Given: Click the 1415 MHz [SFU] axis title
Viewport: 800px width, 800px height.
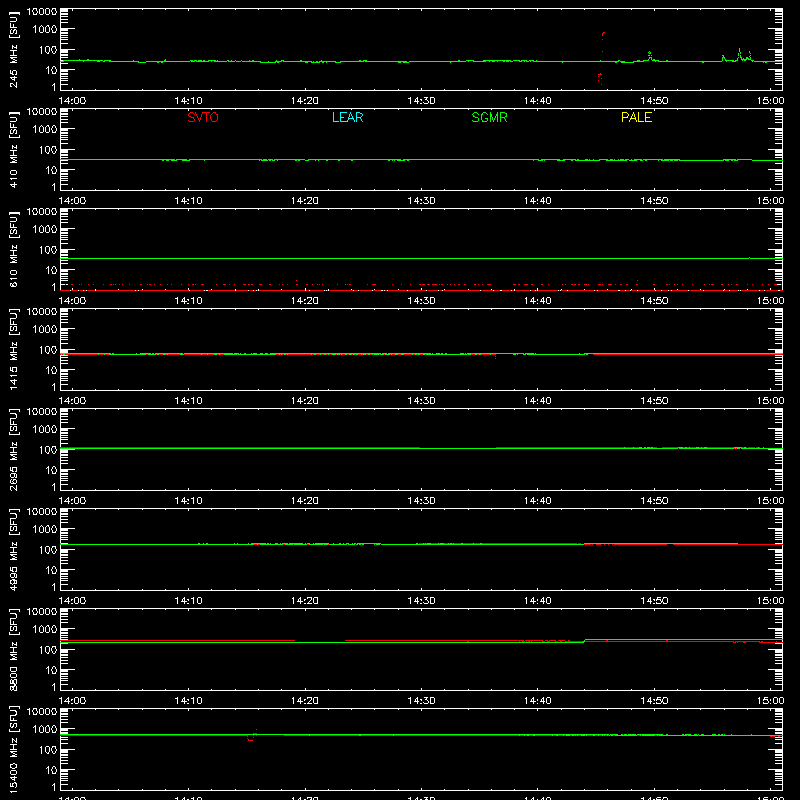Looking at the screenshot, I should click(x=13, y=349).
